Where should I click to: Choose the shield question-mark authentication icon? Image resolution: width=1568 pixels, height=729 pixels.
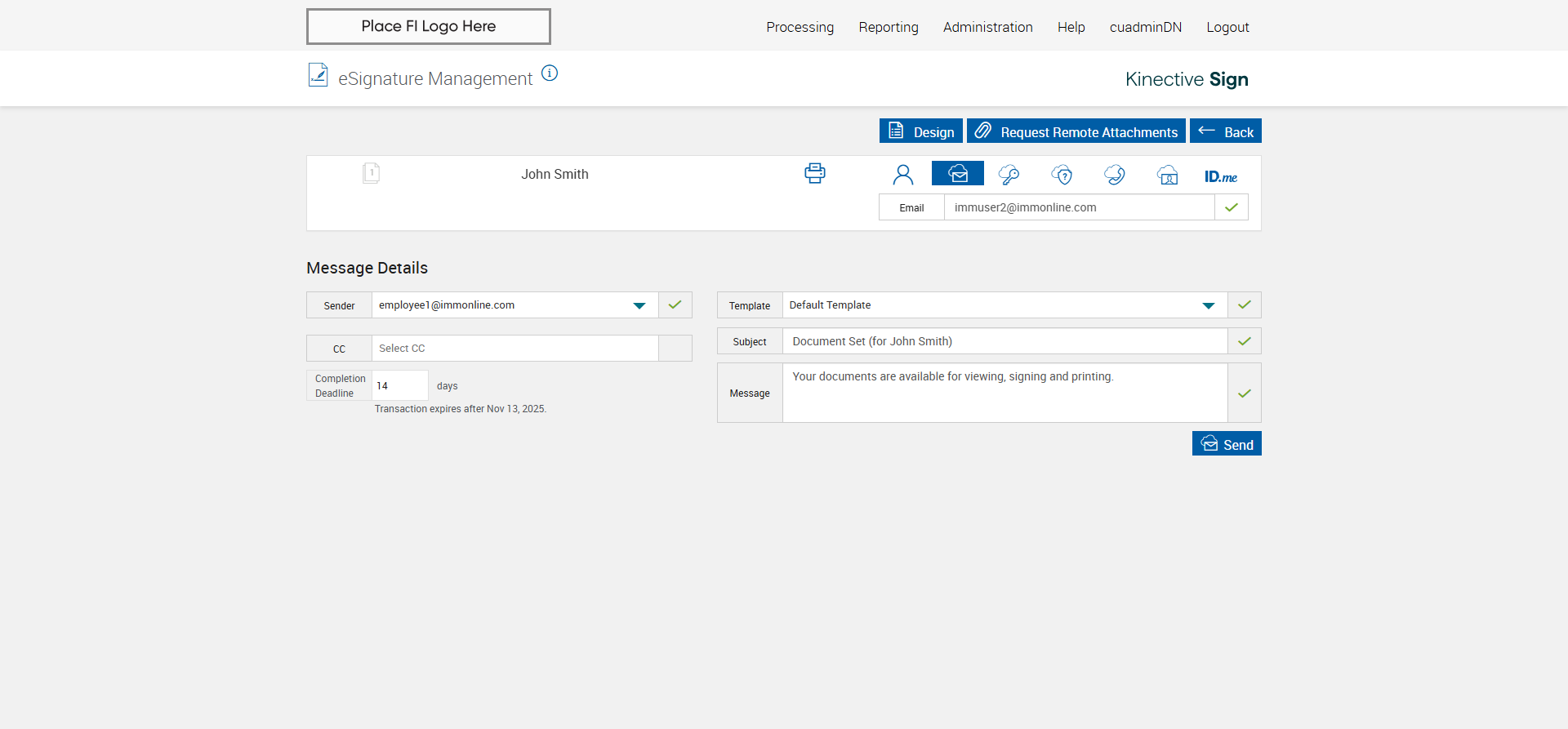[1062, 175]
